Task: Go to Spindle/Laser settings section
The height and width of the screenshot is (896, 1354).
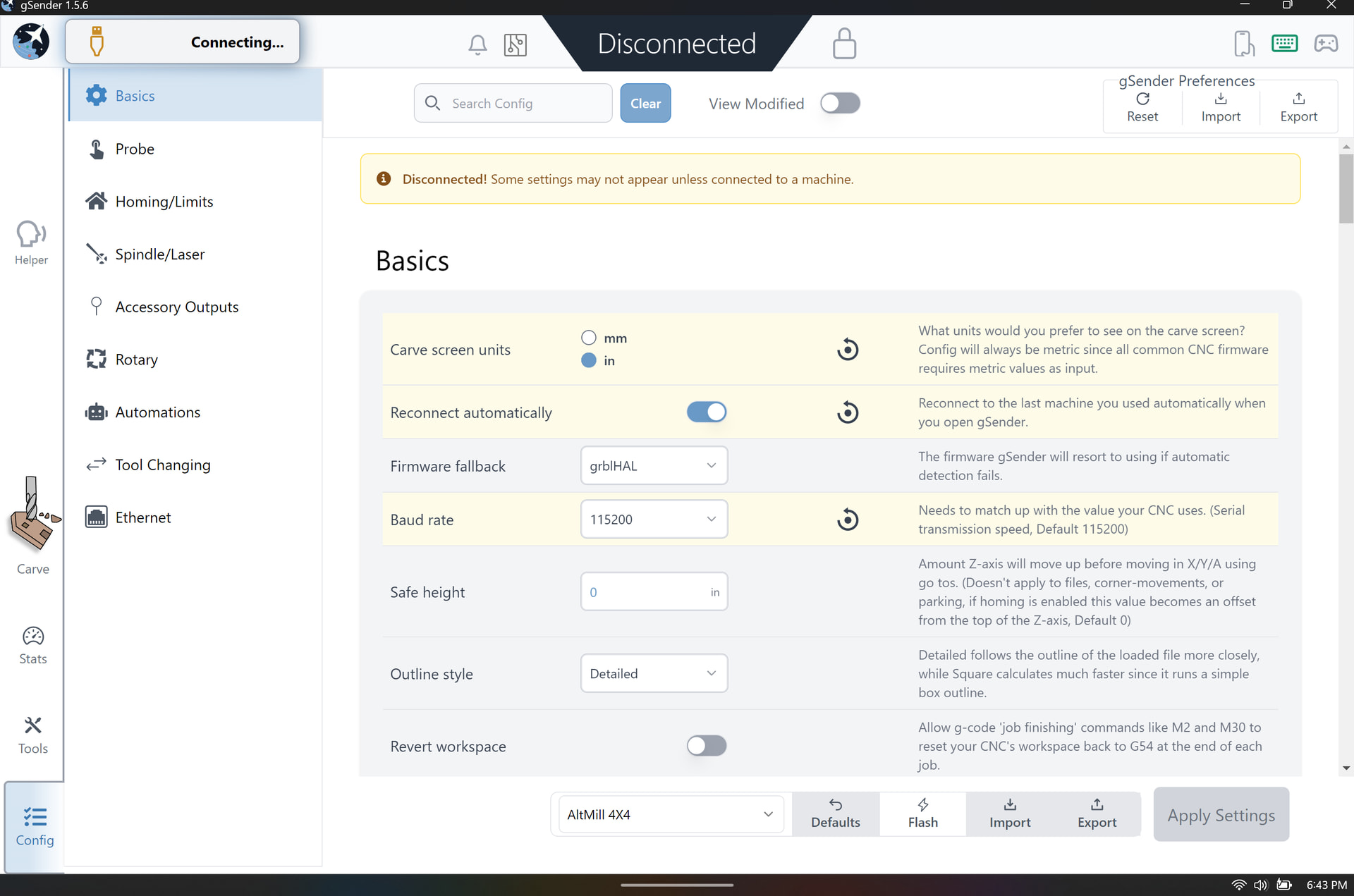Action: 159,254
